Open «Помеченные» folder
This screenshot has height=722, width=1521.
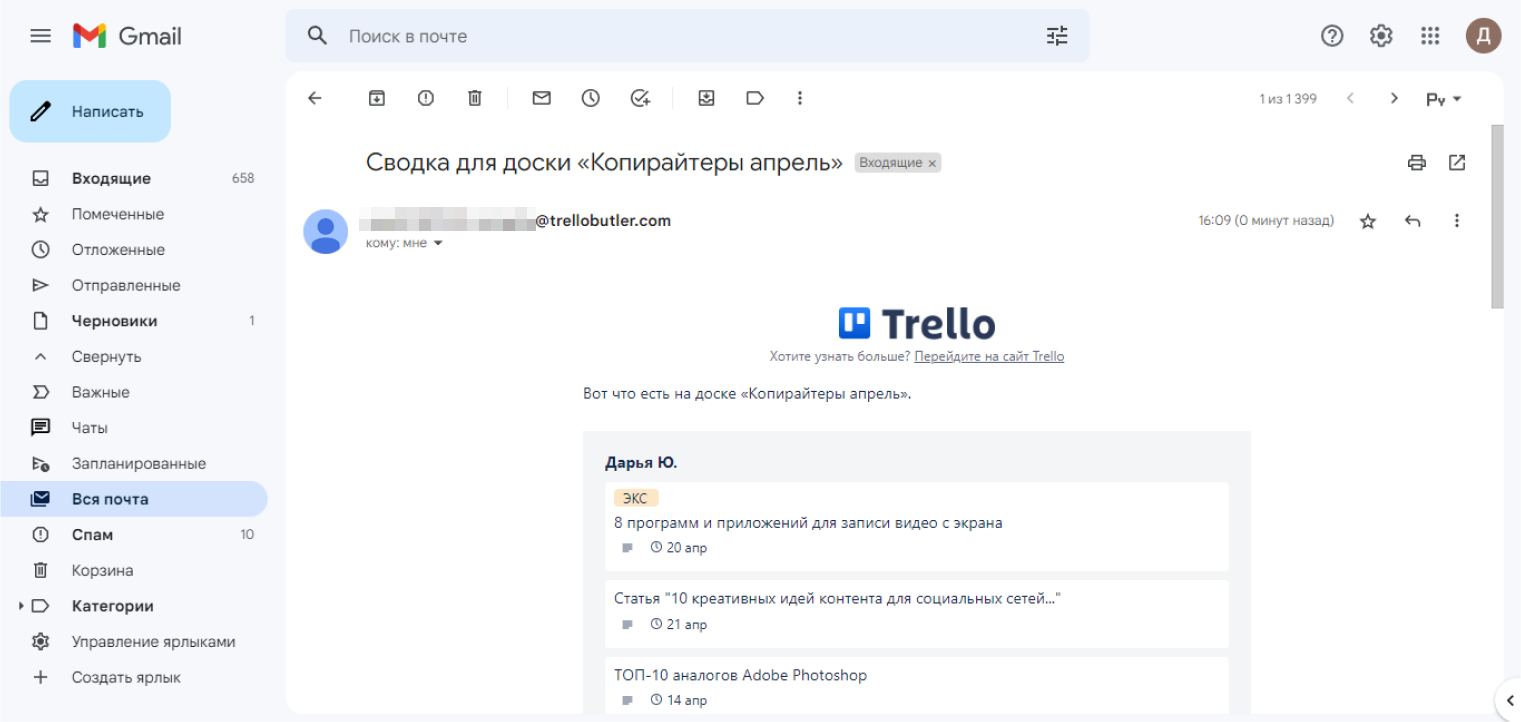coord(134,214)
